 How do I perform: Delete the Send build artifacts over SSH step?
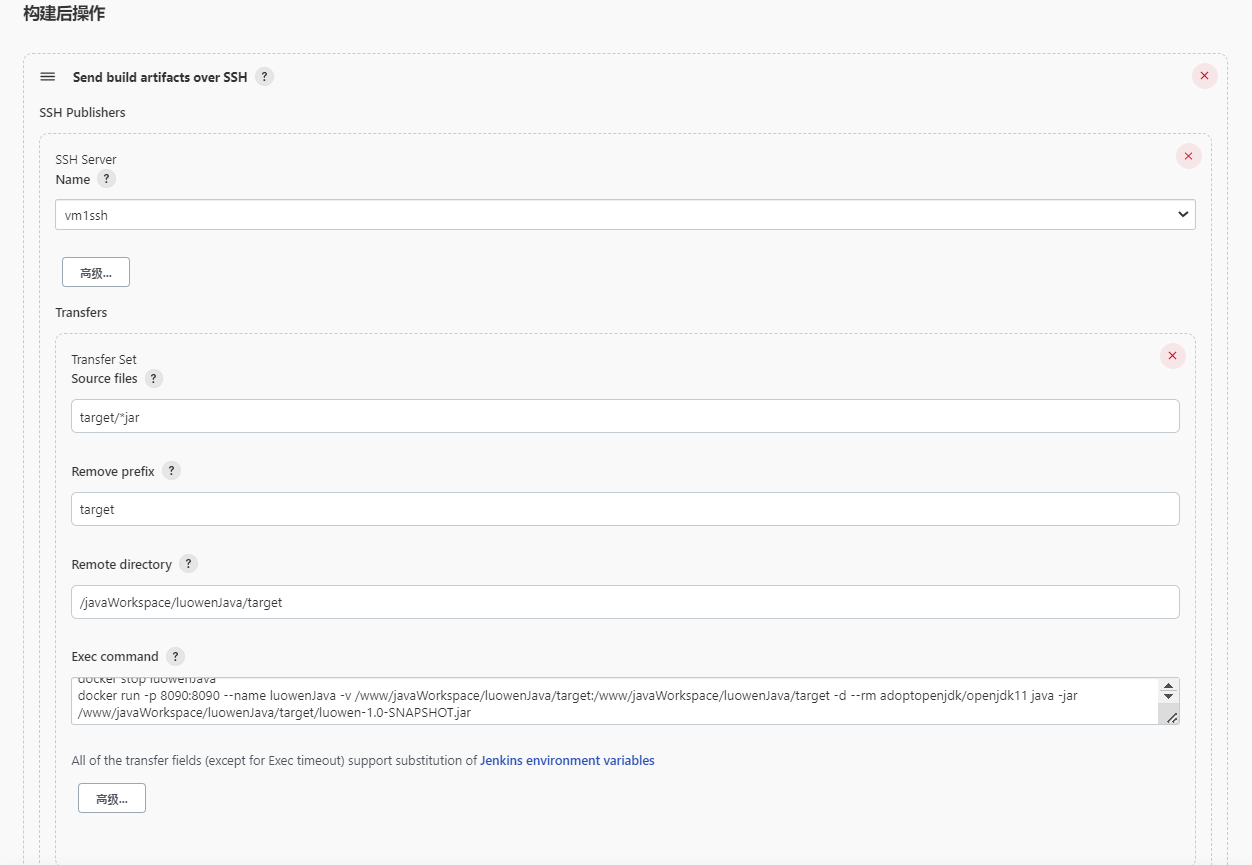point(1204,76)
